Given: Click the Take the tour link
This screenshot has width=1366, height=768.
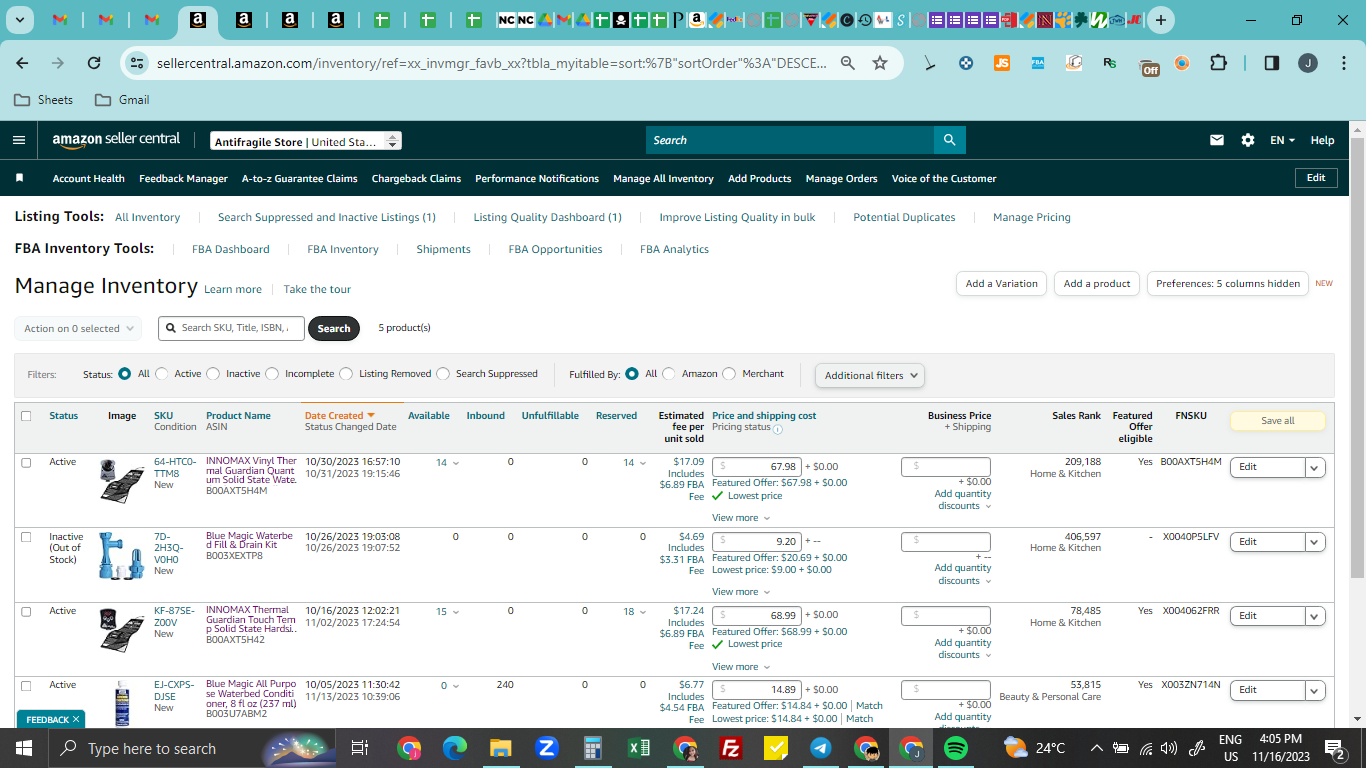Looking at the screenshot, I should coord(317,289).
